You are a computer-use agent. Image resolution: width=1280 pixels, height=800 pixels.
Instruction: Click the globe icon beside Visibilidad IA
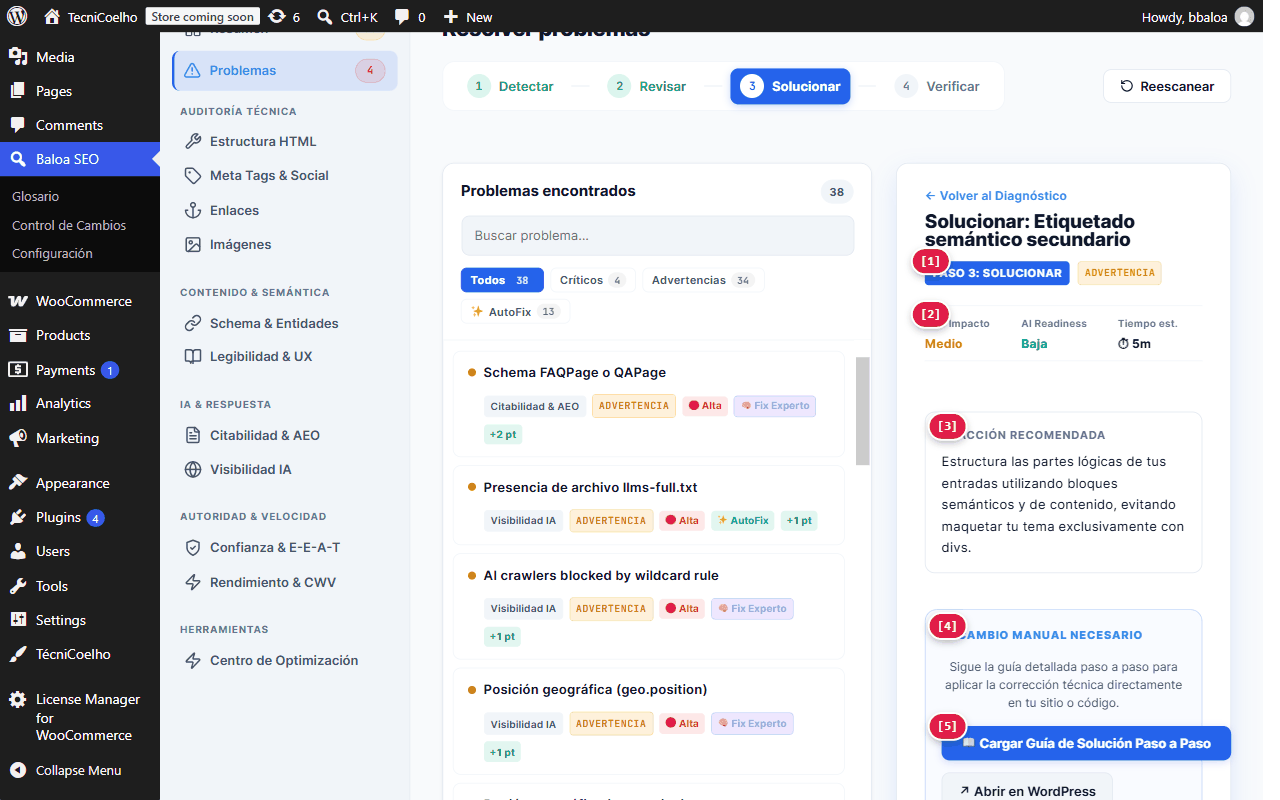[x=193, y=469]
